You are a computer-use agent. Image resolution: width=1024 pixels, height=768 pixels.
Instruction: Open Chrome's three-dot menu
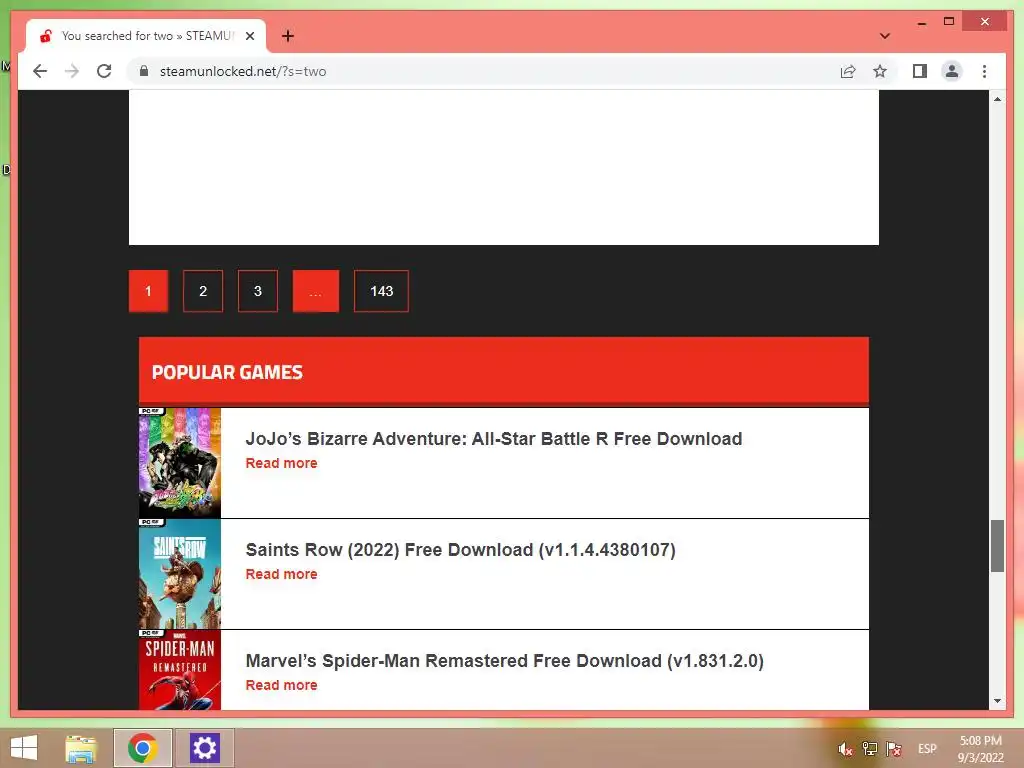click(x=984, y=71)
